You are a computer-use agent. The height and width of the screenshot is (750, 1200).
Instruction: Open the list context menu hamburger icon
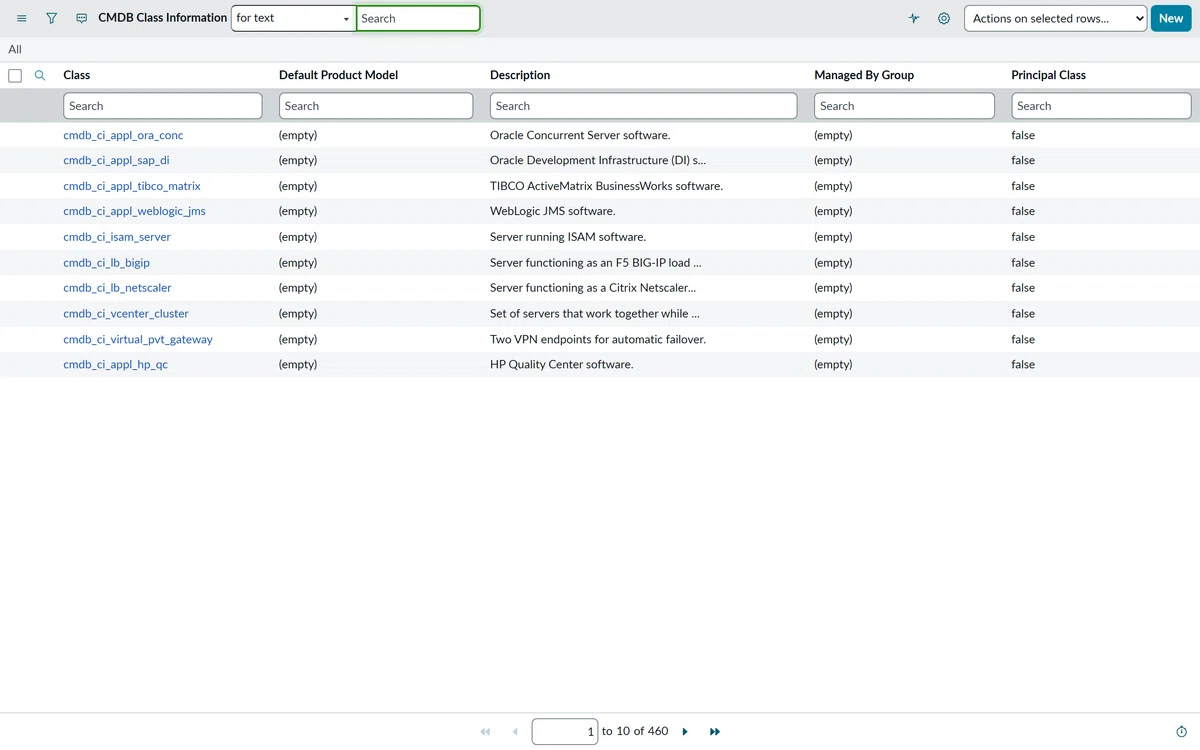[22, 18]
